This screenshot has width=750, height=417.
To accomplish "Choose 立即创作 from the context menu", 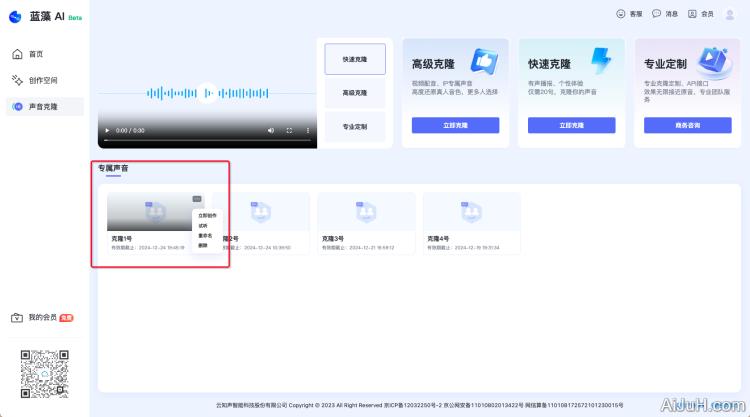I will click(207, 215).
